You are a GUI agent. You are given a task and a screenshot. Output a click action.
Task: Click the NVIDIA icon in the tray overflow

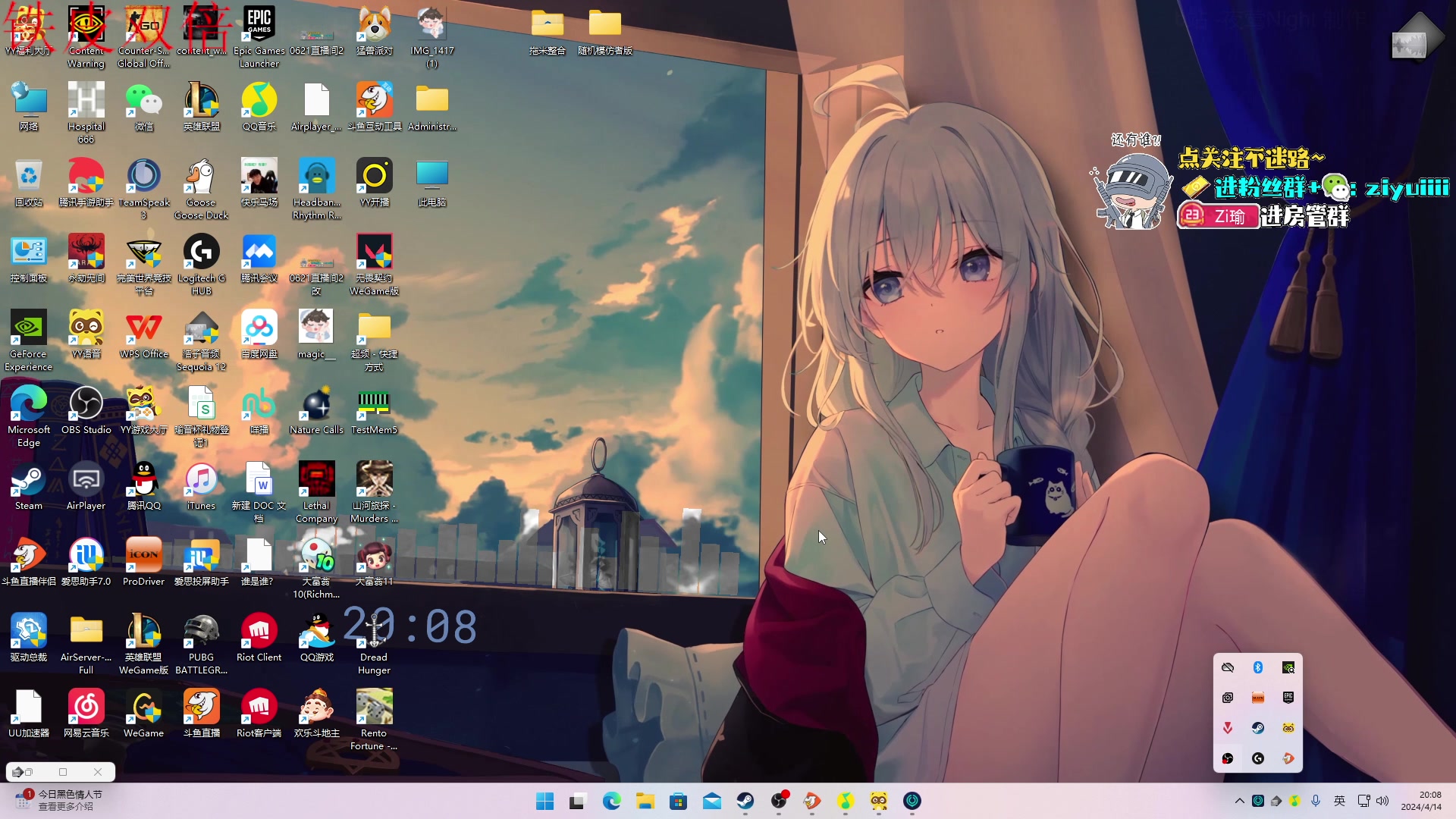[1288, 667]
